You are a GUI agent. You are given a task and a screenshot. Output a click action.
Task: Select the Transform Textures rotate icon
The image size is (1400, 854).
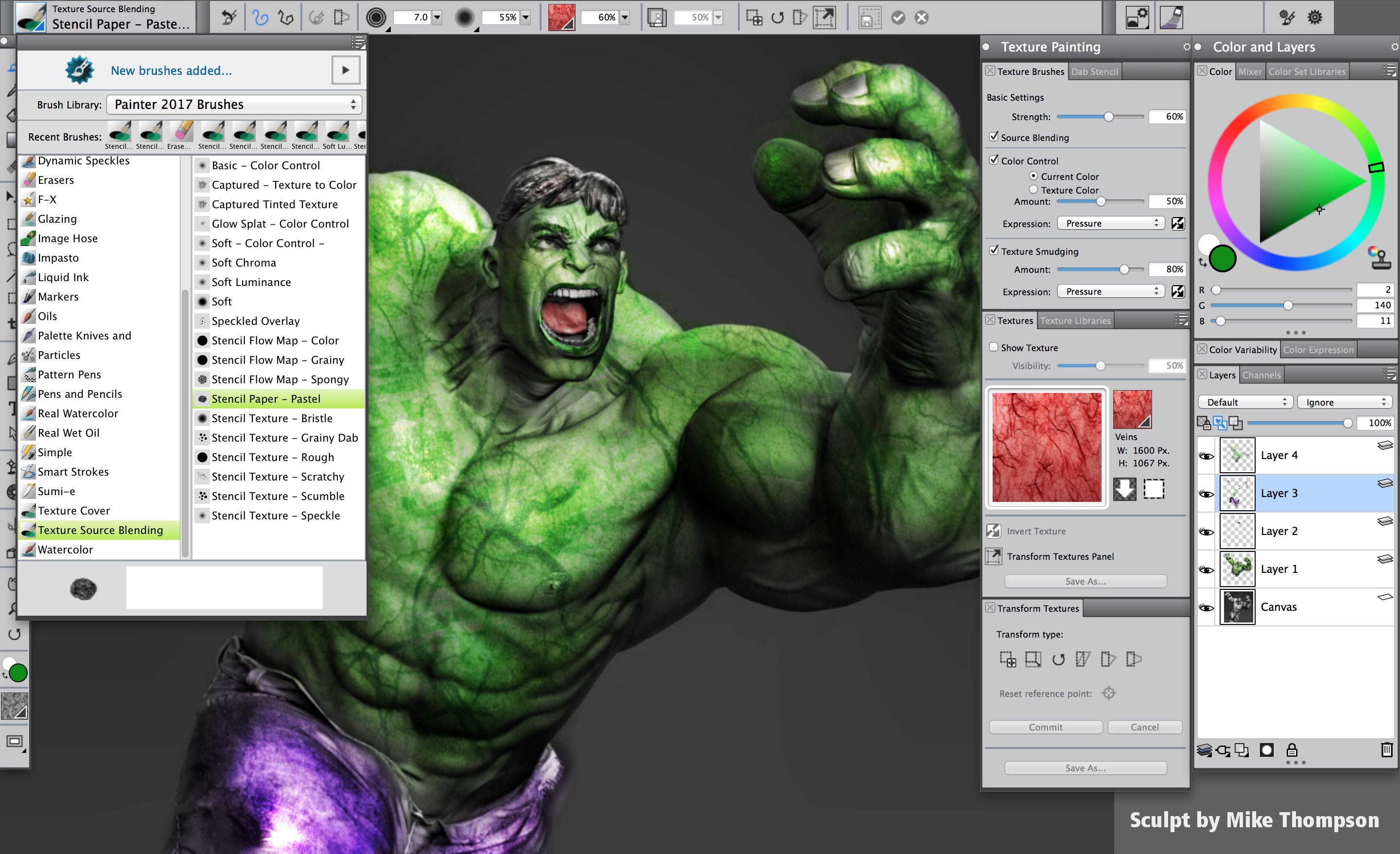1058,659
